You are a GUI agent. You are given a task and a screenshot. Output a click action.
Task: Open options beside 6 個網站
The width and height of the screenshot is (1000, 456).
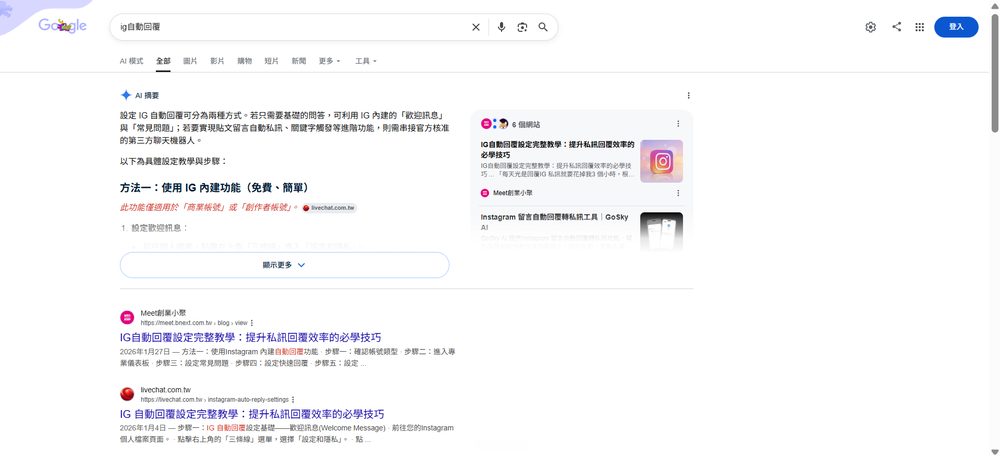pos(678,124)
